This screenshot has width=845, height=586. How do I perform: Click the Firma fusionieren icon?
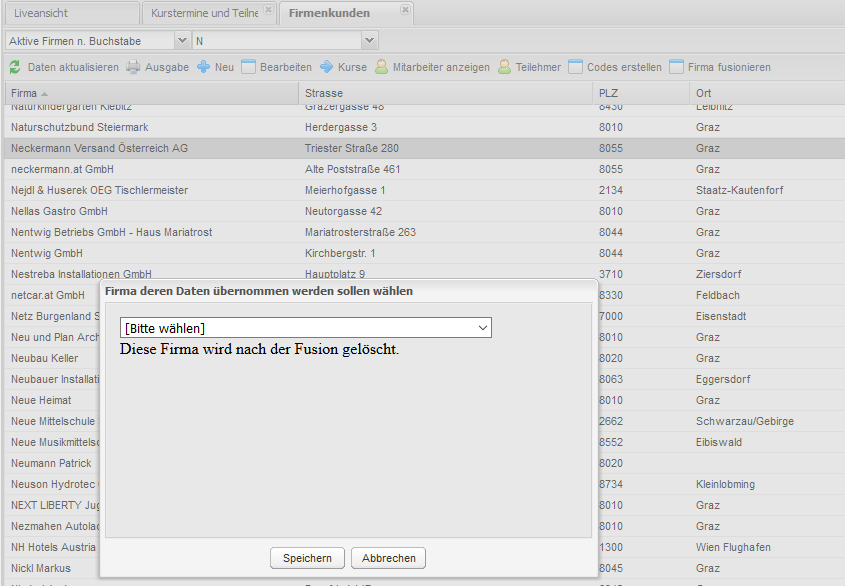click(677, 67)
